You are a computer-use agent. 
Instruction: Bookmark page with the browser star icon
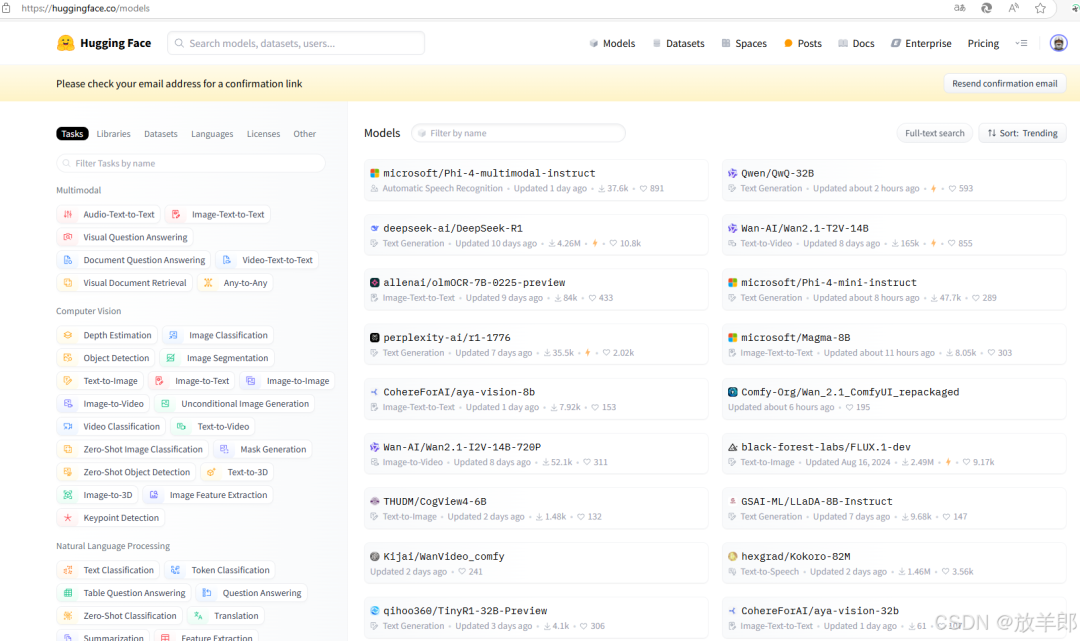(x=1040, y=8)
